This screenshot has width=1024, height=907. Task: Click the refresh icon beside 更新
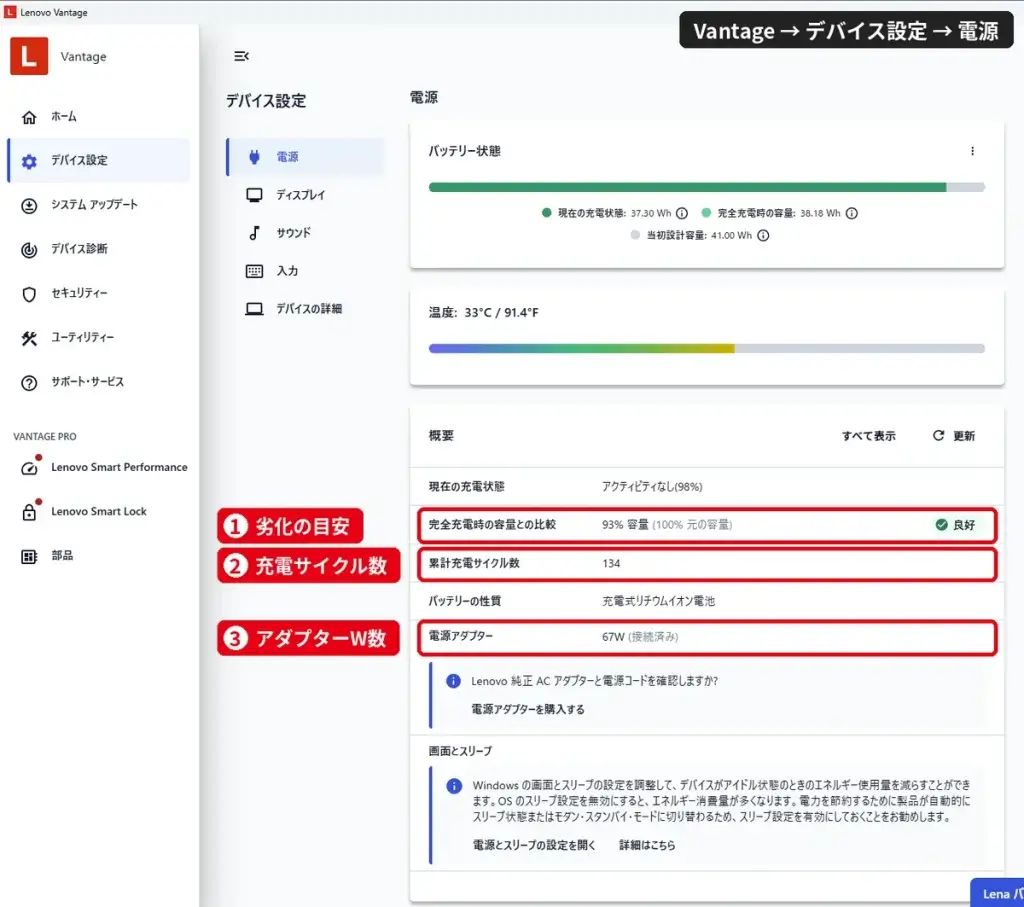938,436
